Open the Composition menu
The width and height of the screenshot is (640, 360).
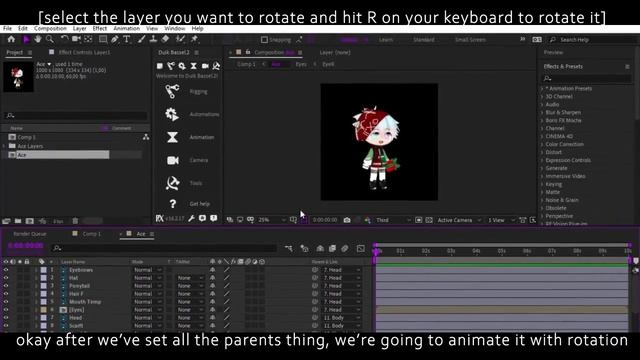(50, 29)
